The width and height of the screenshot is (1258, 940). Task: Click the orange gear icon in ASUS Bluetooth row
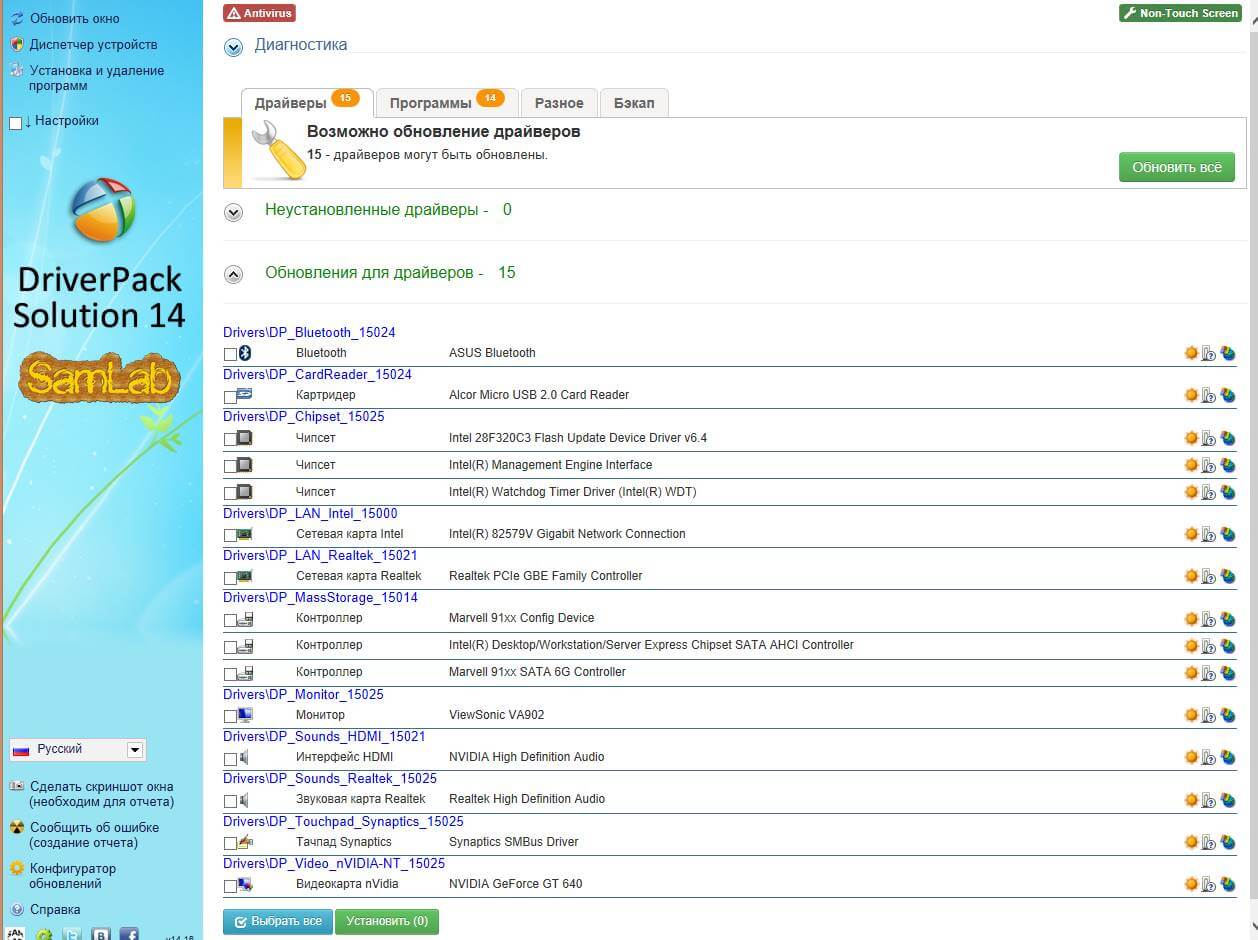point(1191,353)
